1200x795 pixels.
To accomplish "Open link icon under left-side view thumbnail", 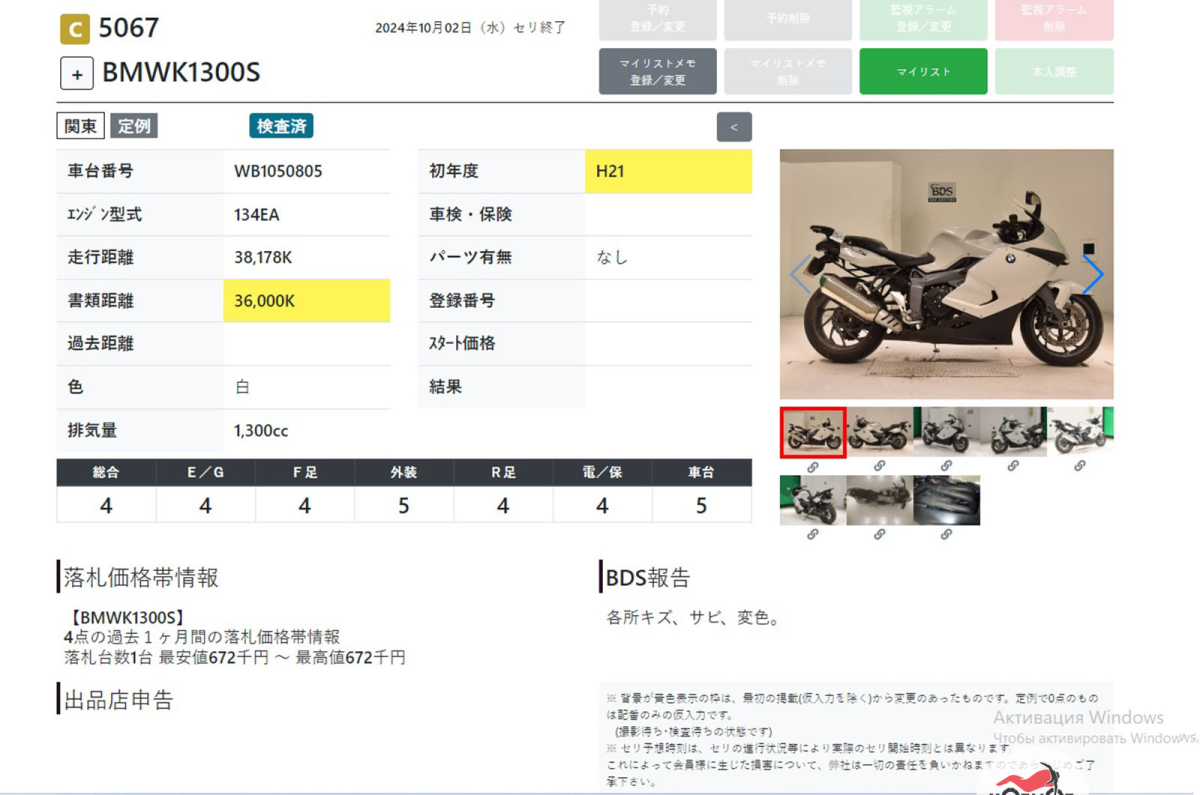I will coord(880,466).
